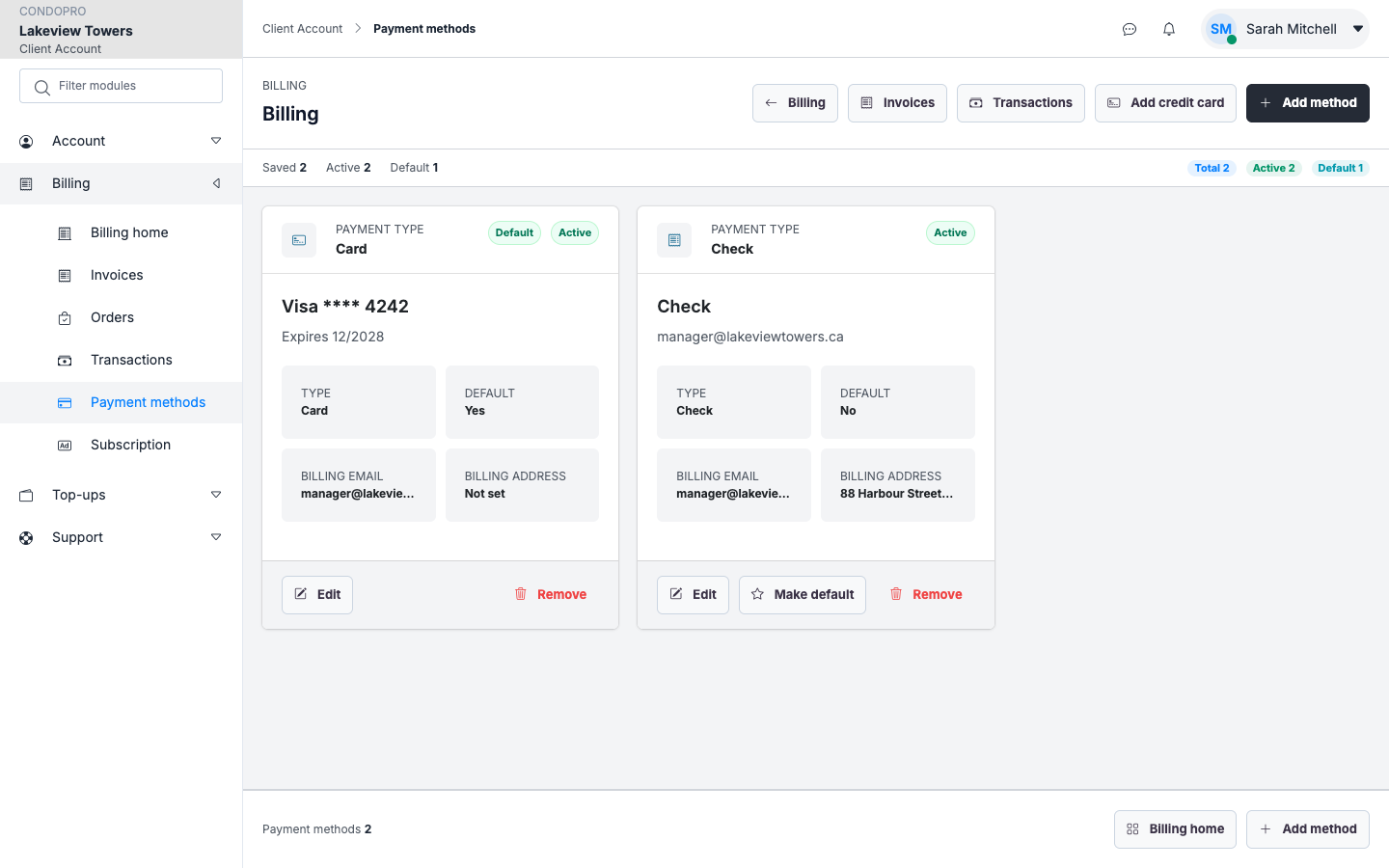Click the 'Not set' billing address value
Viewport: 1389px width, 868px height.
coord(485,494)
